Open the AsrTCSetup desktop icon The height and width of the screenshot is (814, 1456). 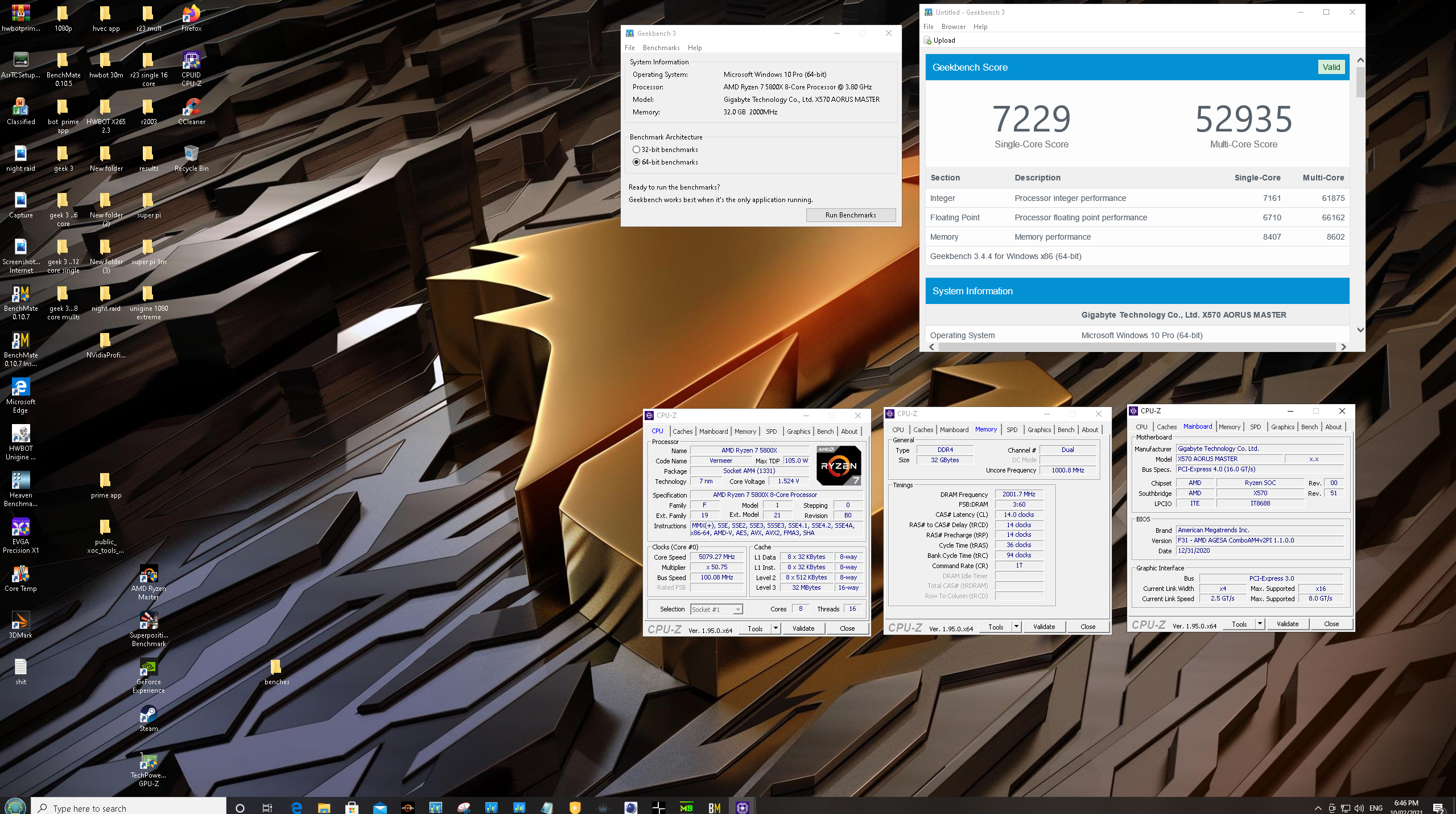pos(20,64)
